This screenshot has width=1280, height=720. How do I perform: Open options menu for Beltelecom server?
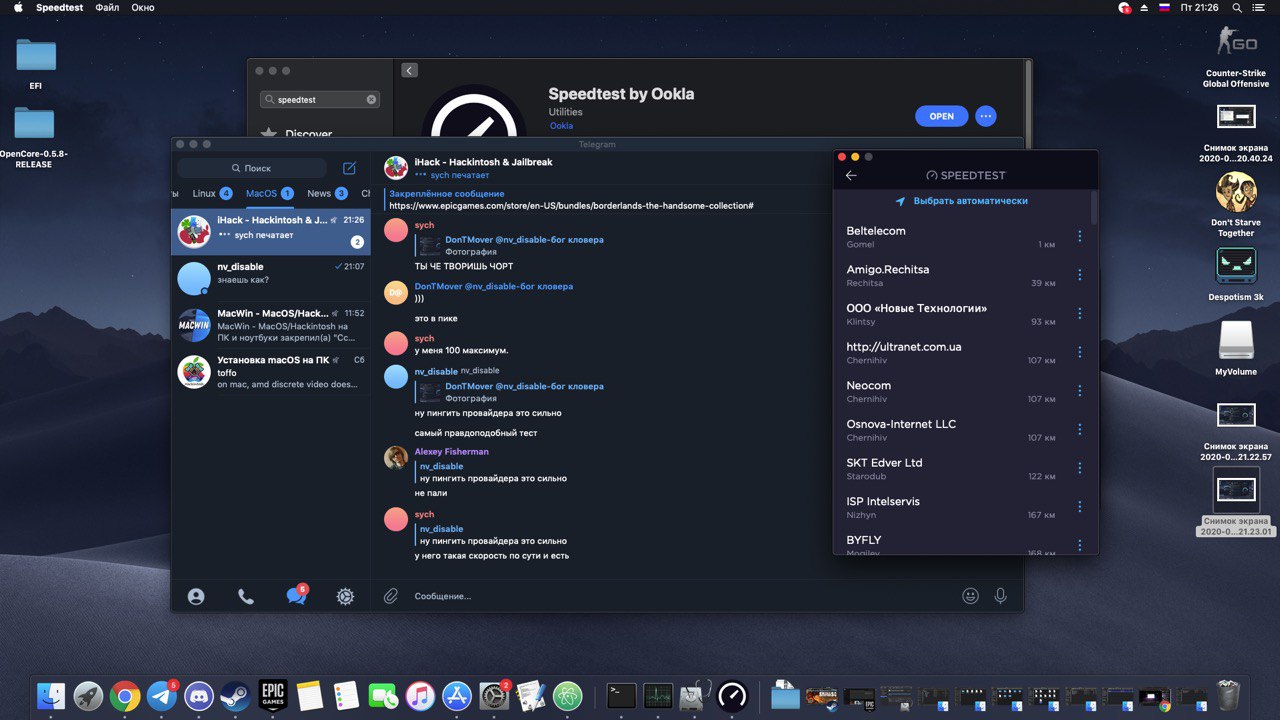tap(1079, 237)
